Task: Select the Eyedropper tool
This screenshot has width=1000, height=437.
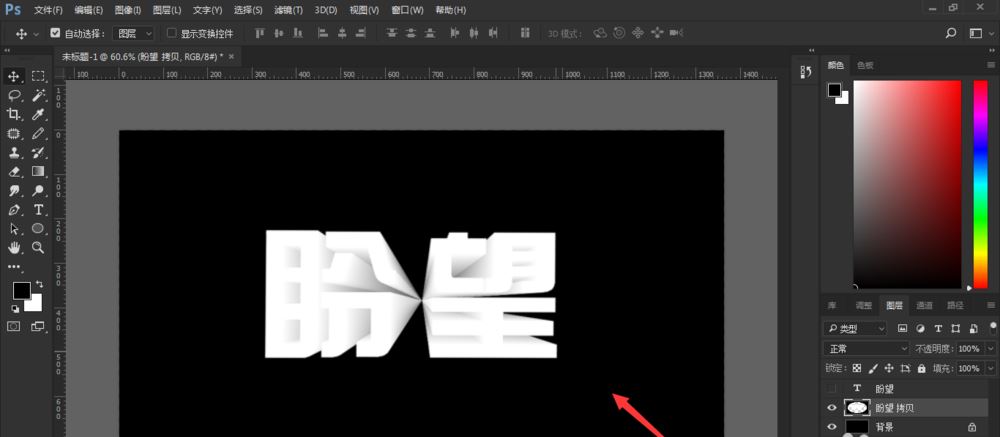Action: pyautogui.click(x=38, y=114)
